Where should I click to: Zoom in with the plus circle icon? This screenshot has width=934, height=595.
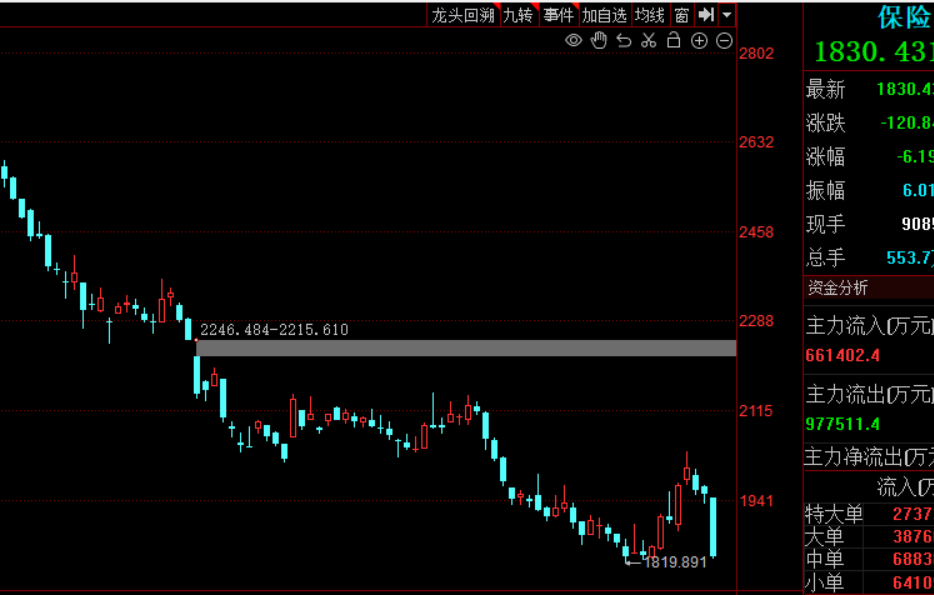699,41
